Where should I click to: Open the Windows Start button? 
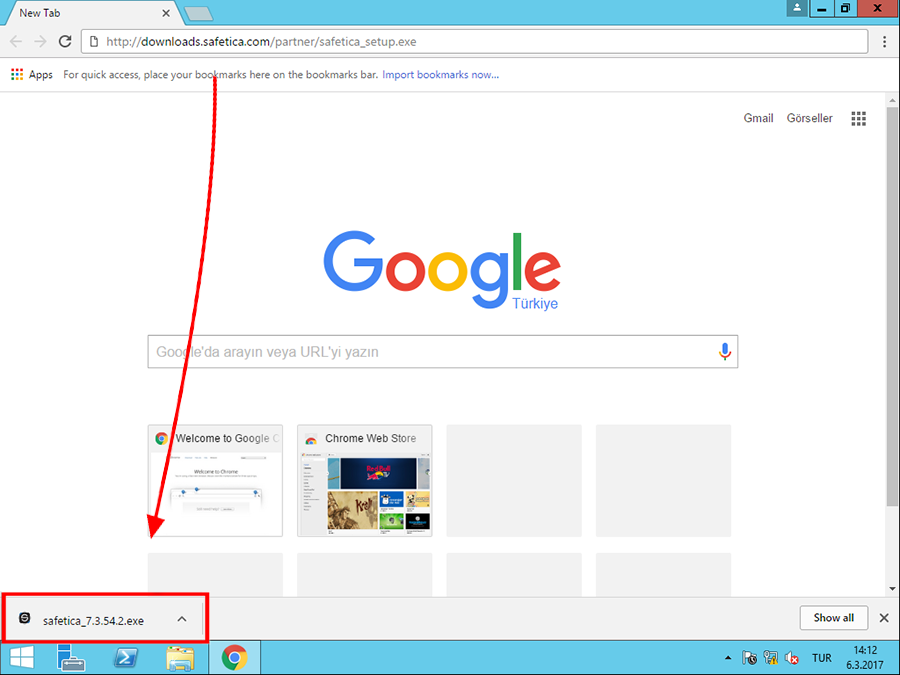coord(22,658)
